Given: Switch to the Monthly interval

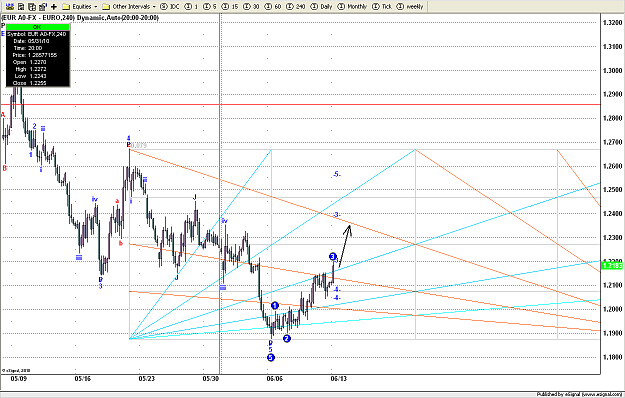Looking at the screenshot, I should coord(352,6).
